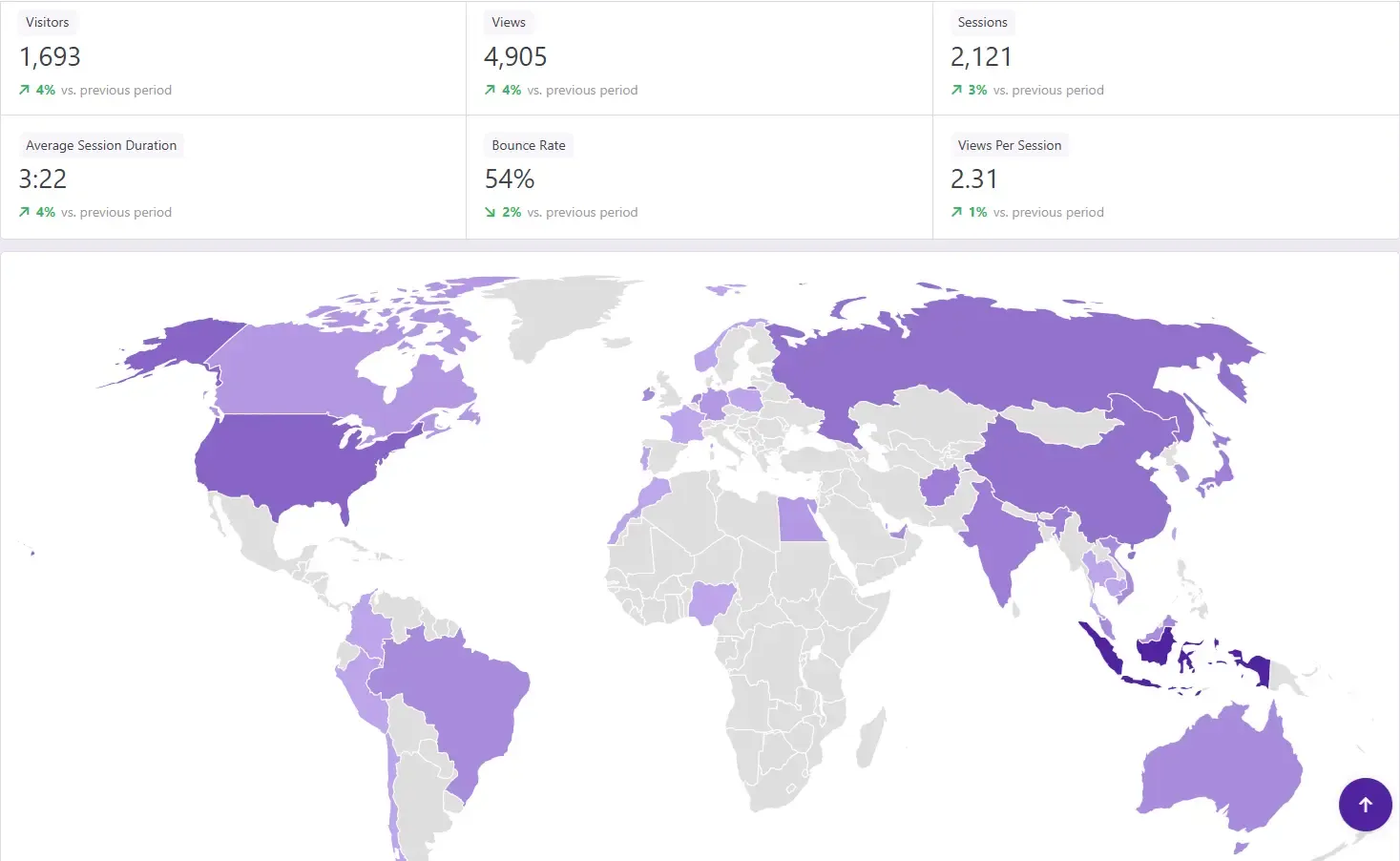Viewport: 1400px width, 861px height.
Task: Click the scroll-to-top arrow button
Action: pos(1365,805)
